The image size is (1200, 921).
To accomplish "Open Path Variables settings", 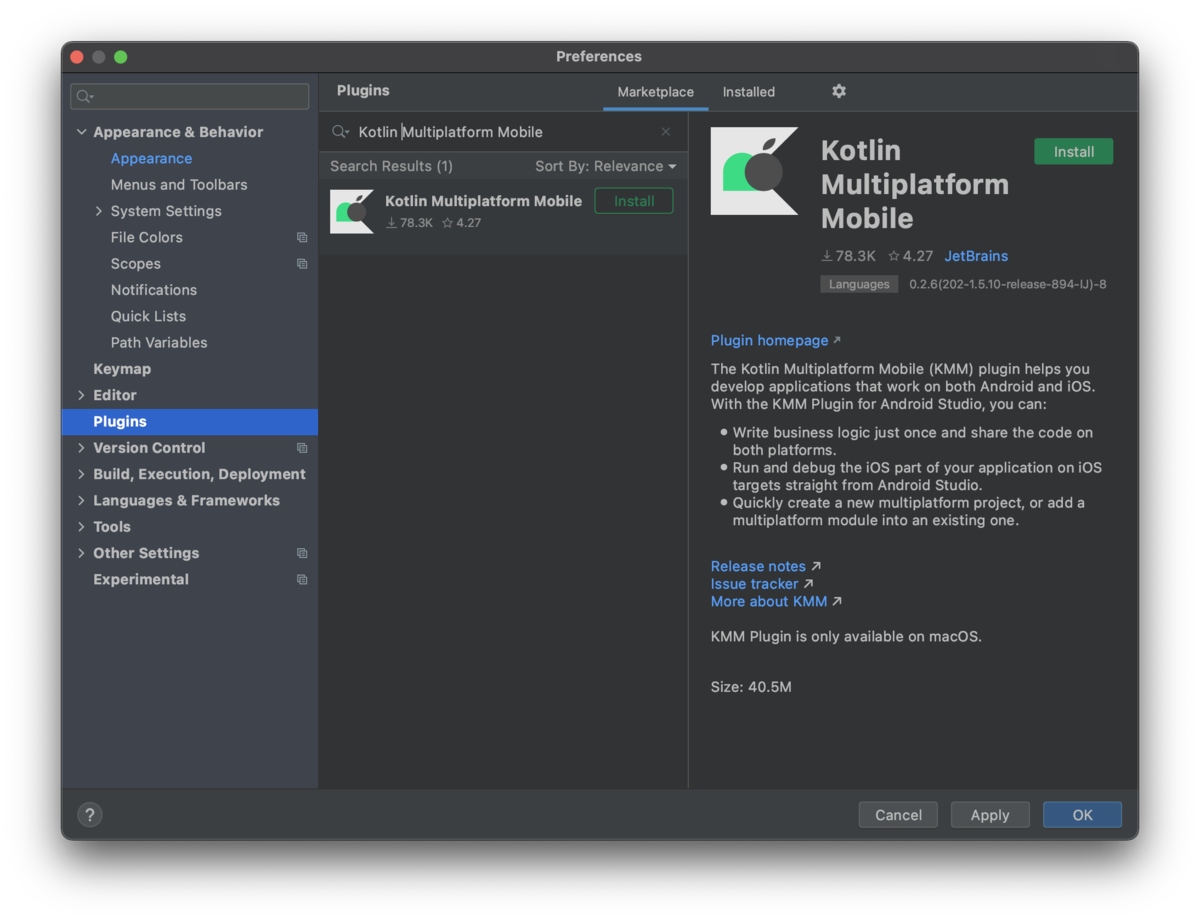I will coord(159,343).
